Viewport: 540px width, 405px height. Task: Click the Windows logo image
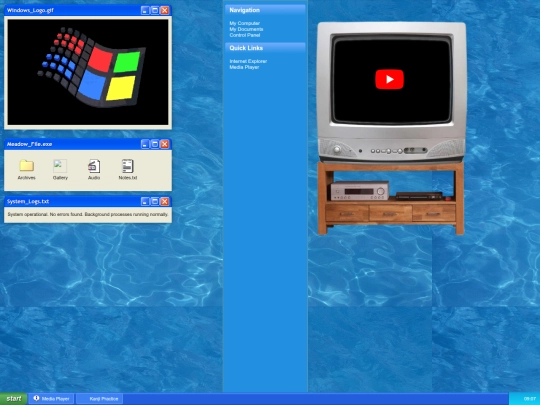pos(88,72)
